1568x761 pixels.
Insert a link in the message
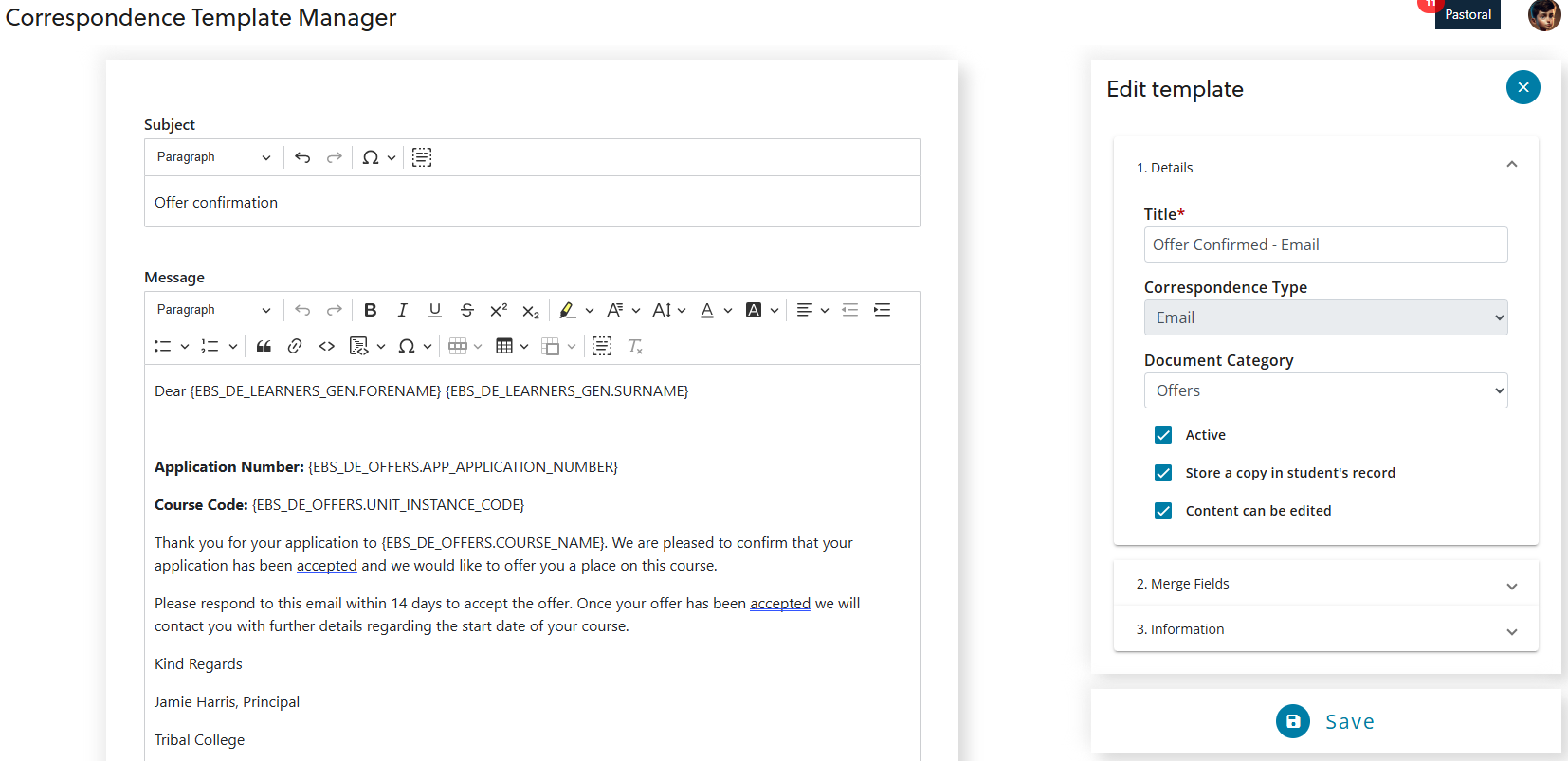(295, 347)
